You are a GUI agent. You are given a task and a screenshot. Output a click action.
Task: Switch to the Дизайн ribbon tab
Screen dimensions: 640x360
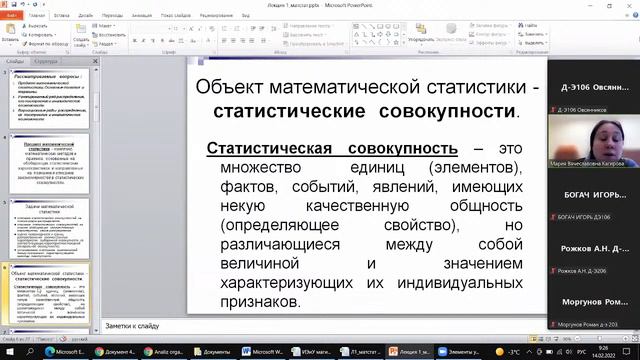pos(85,16)
